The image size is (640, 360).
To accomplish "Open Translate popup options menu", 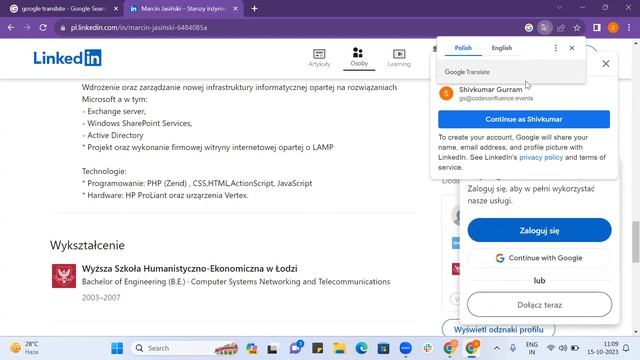I will 556,48.
